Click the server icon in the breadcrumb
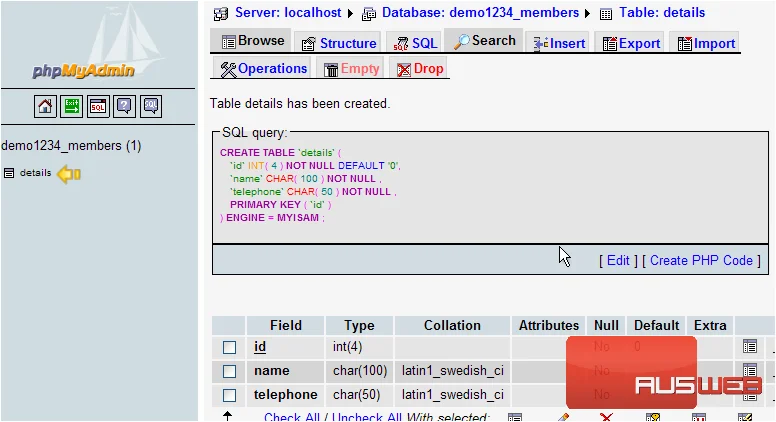 pyautogui.click(x=221, y=14)
